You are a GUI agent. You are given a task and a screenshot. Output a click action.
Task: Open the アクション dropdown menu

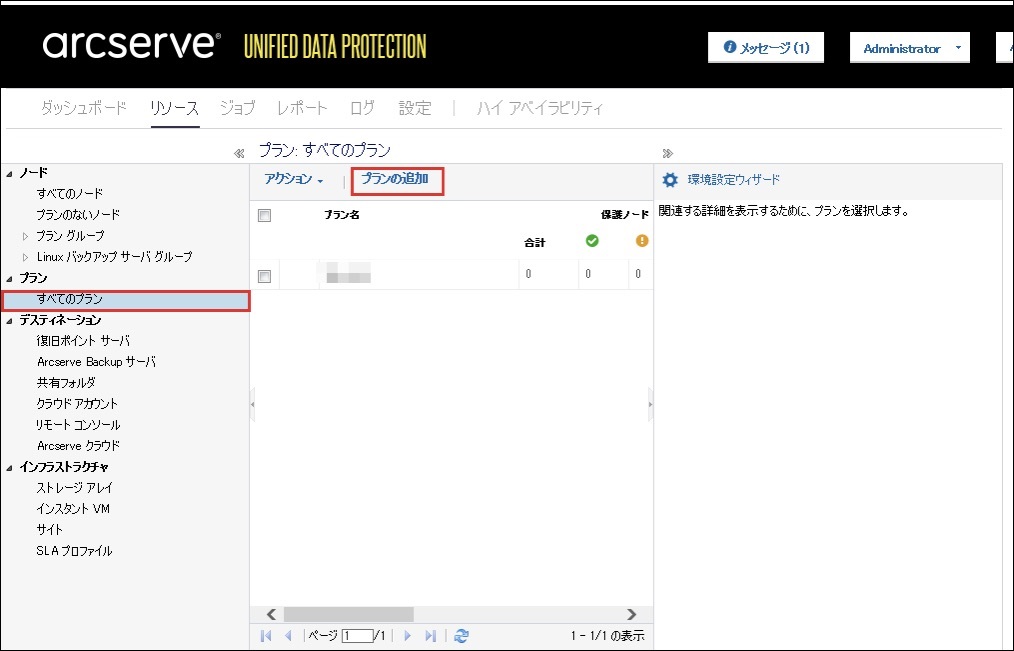tap(294, 179)
